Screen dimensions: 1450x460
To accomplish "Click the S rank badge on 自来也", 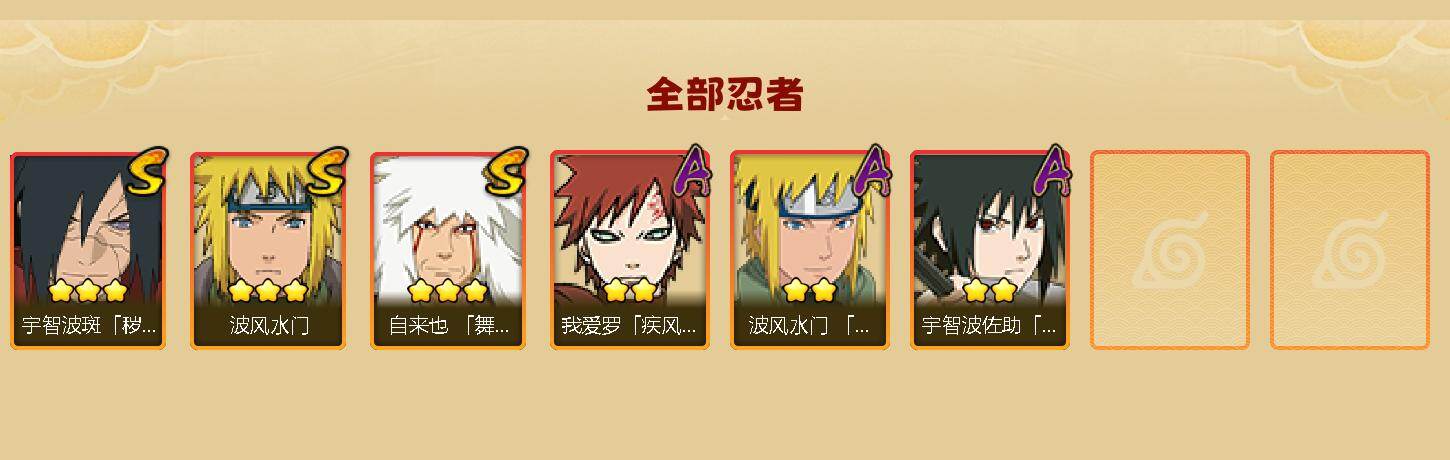I will 507,171.
